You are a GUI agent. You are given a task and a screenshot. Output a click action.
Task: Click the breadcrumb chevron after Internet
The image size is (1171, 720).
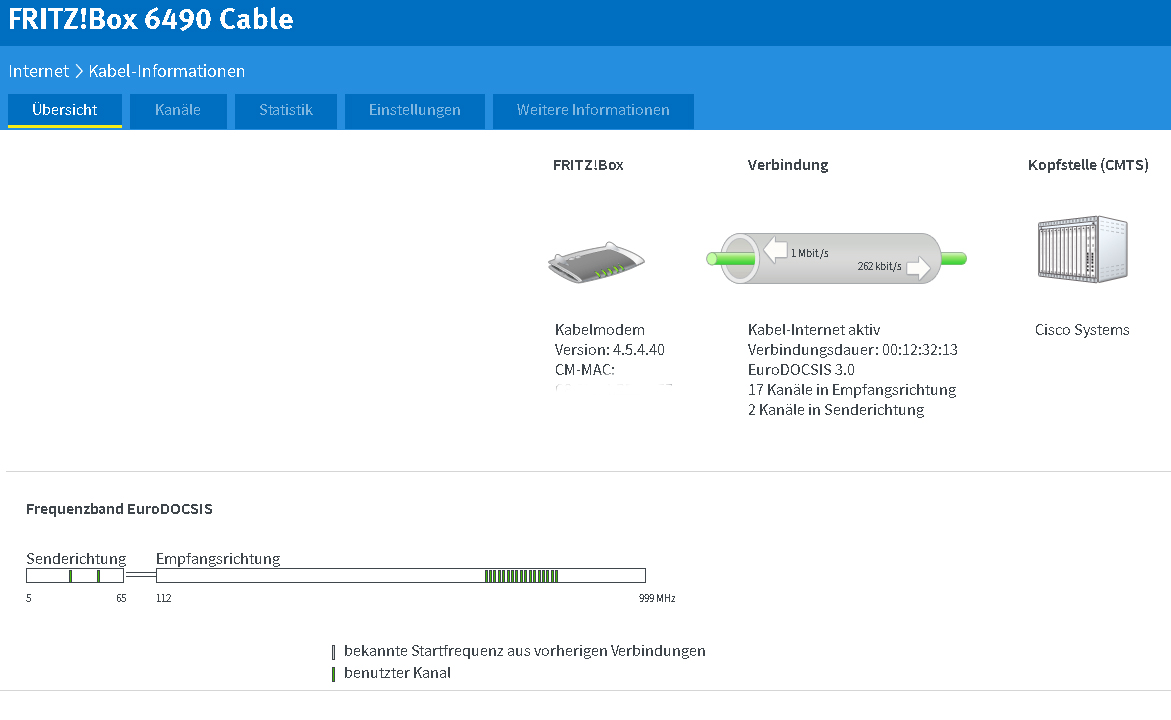tap(79, 71)
